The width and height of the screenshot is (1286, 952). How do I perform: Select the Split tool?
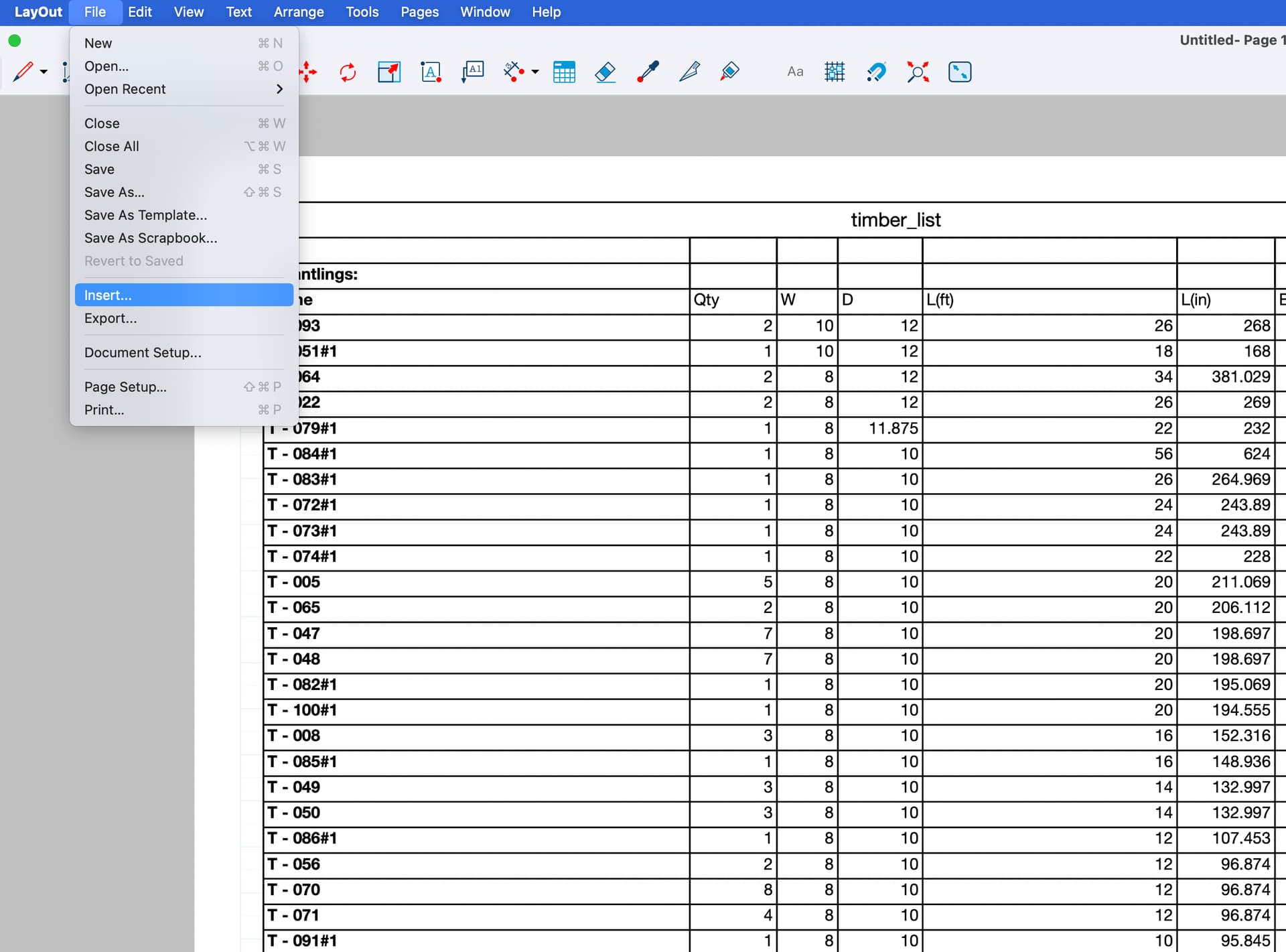coord(689,72)
